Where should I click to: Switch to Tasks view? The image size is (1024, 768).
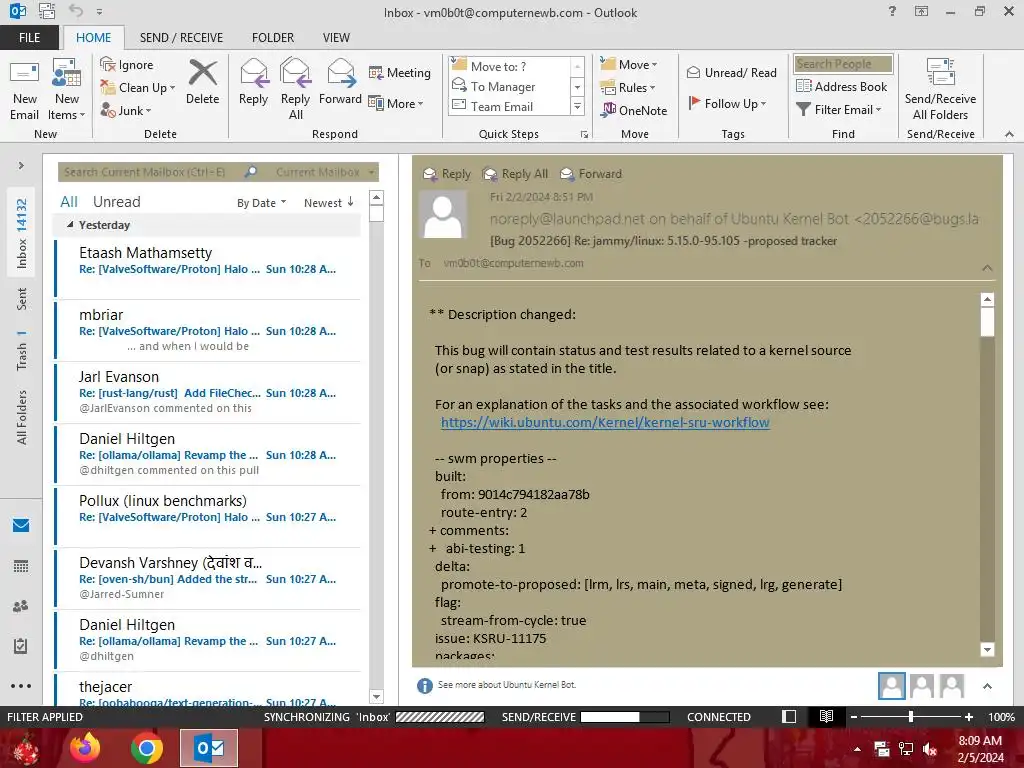(21, 646)
